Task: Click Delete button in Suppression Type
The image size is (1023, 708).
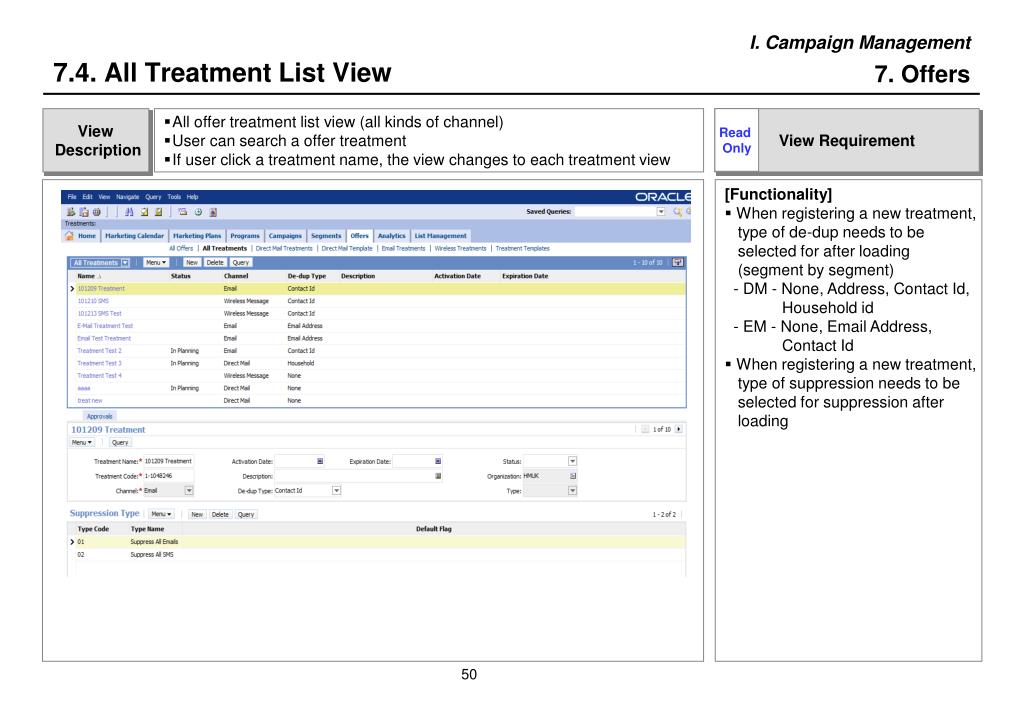Action: (221, 514)
